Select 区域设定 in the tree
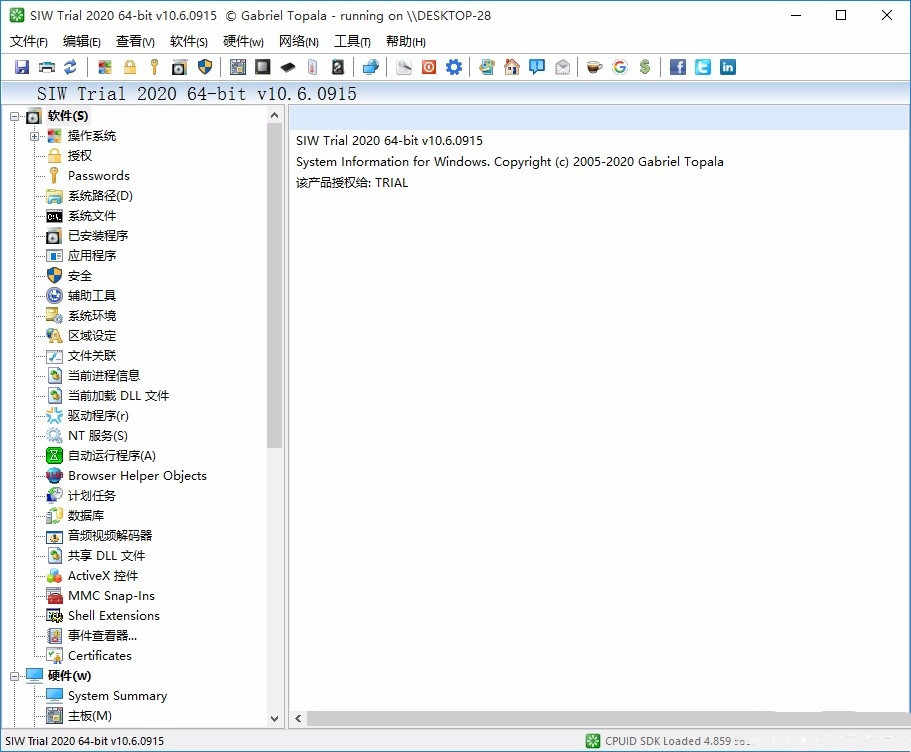Viewport: 911px width, 752px height. (x=92, y=335)
